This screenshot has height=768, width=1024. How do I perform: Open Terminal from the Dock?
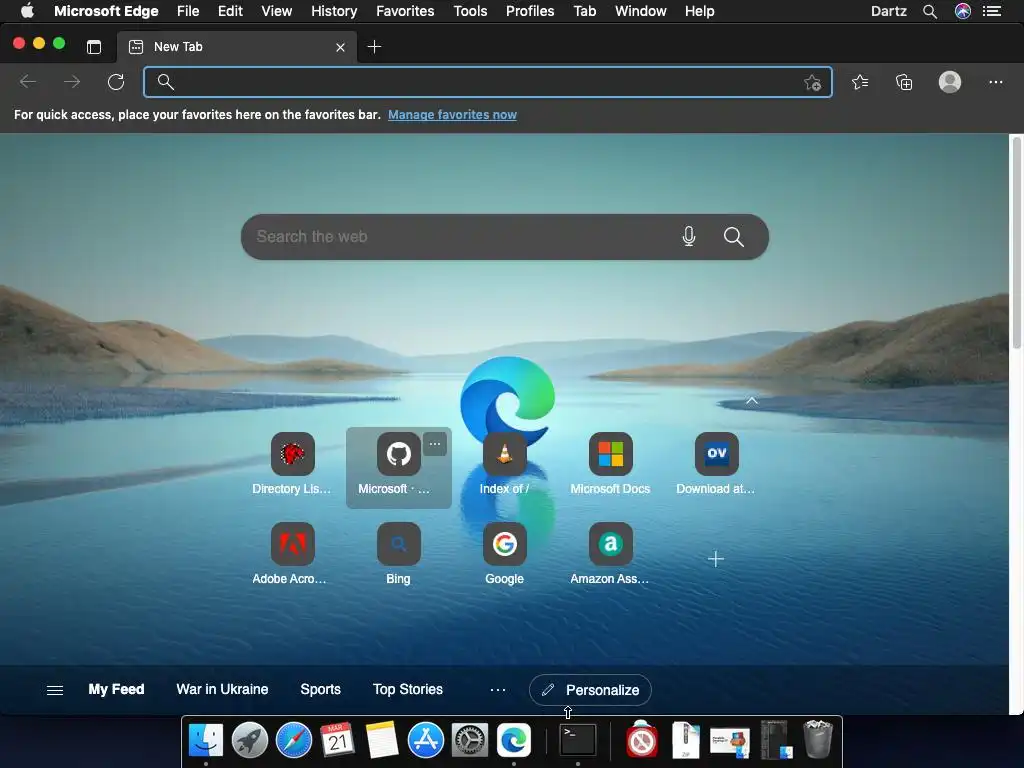[579, 741]
